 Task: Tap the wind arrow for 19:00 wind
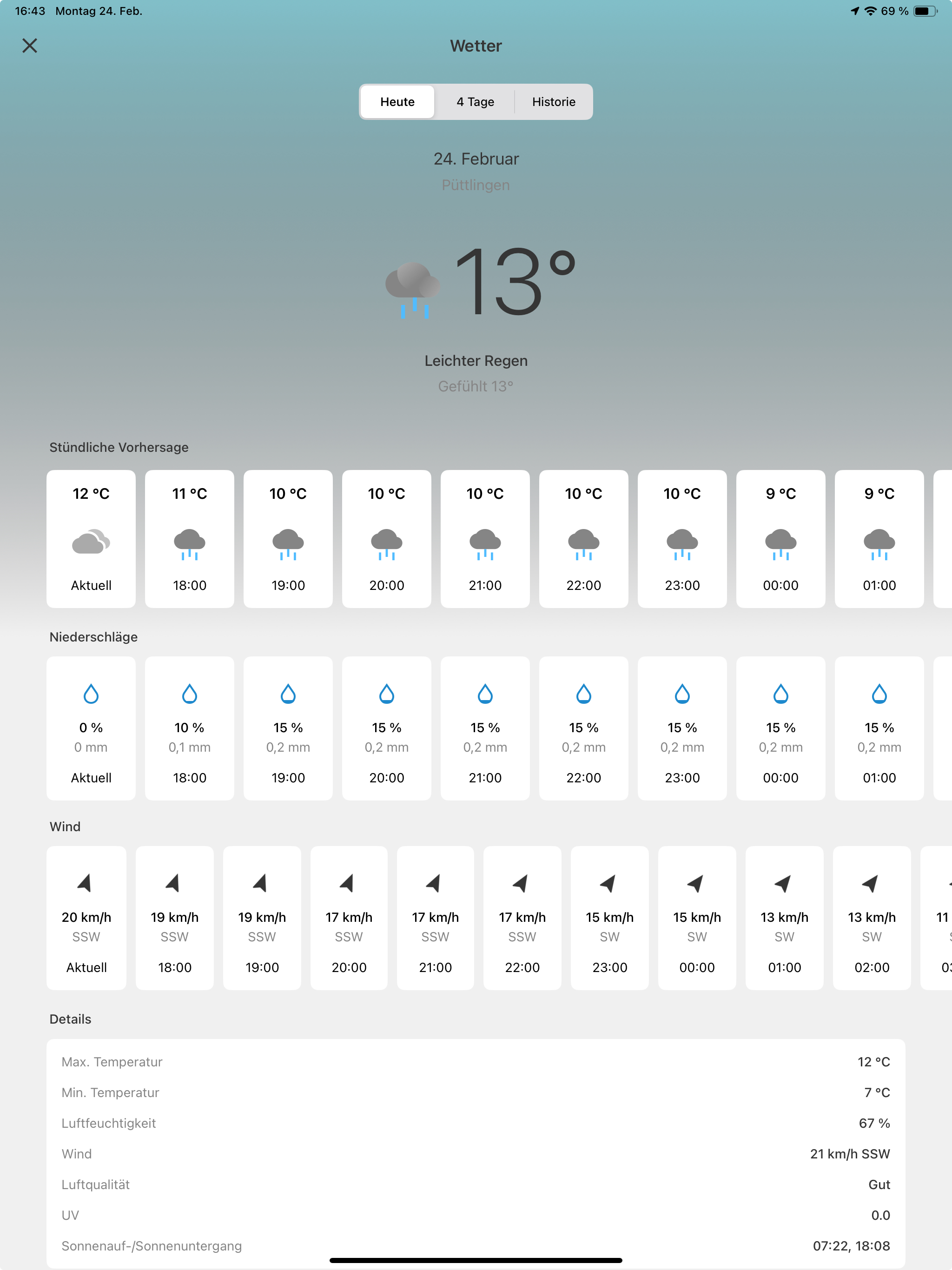[x=261, y=883]
